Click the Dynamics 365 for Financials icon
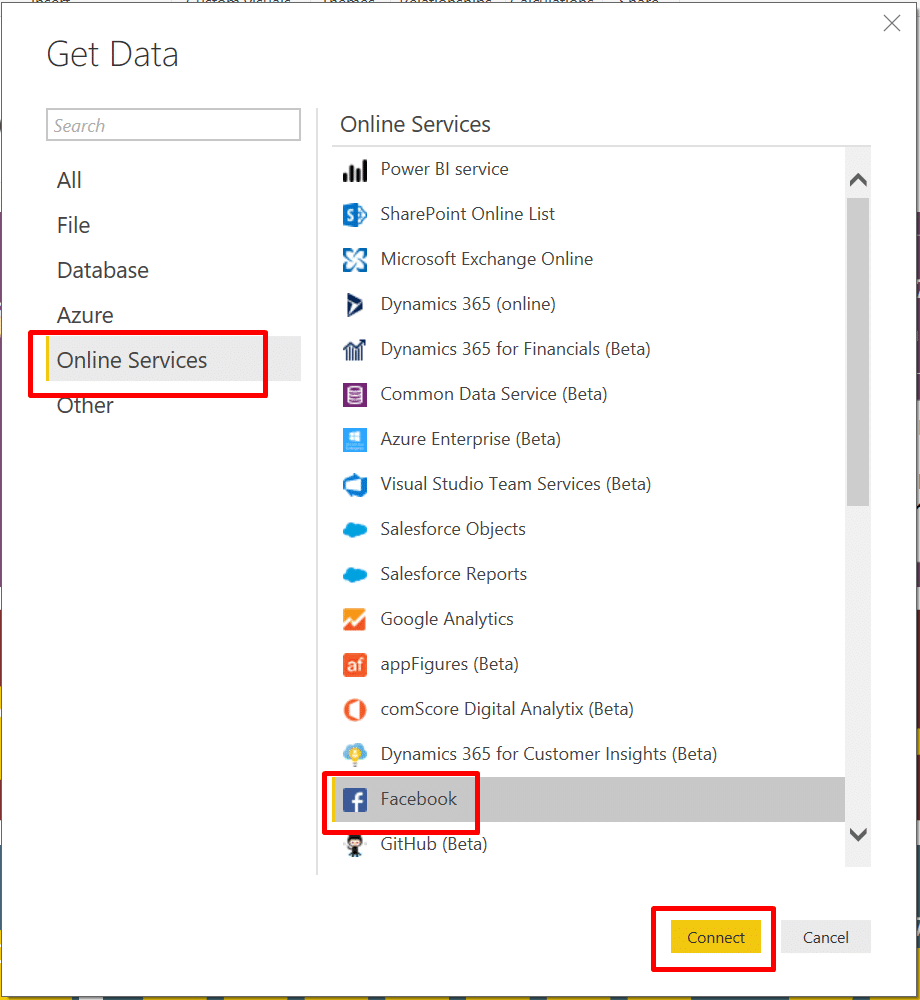This screenshot has height=1000, width=920. [x=354, y=349]
